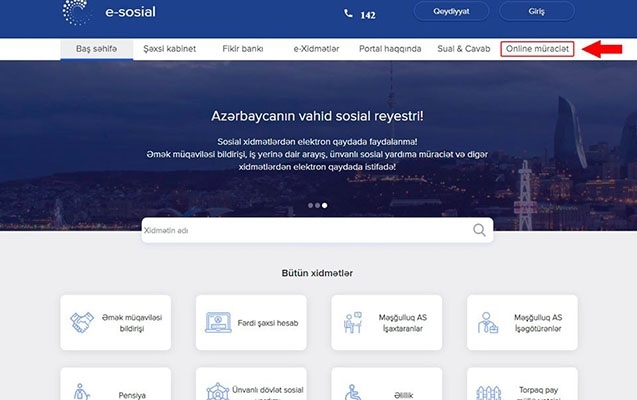
Task: Open the e-Xidmətlər menu
Action: [316, 49]
